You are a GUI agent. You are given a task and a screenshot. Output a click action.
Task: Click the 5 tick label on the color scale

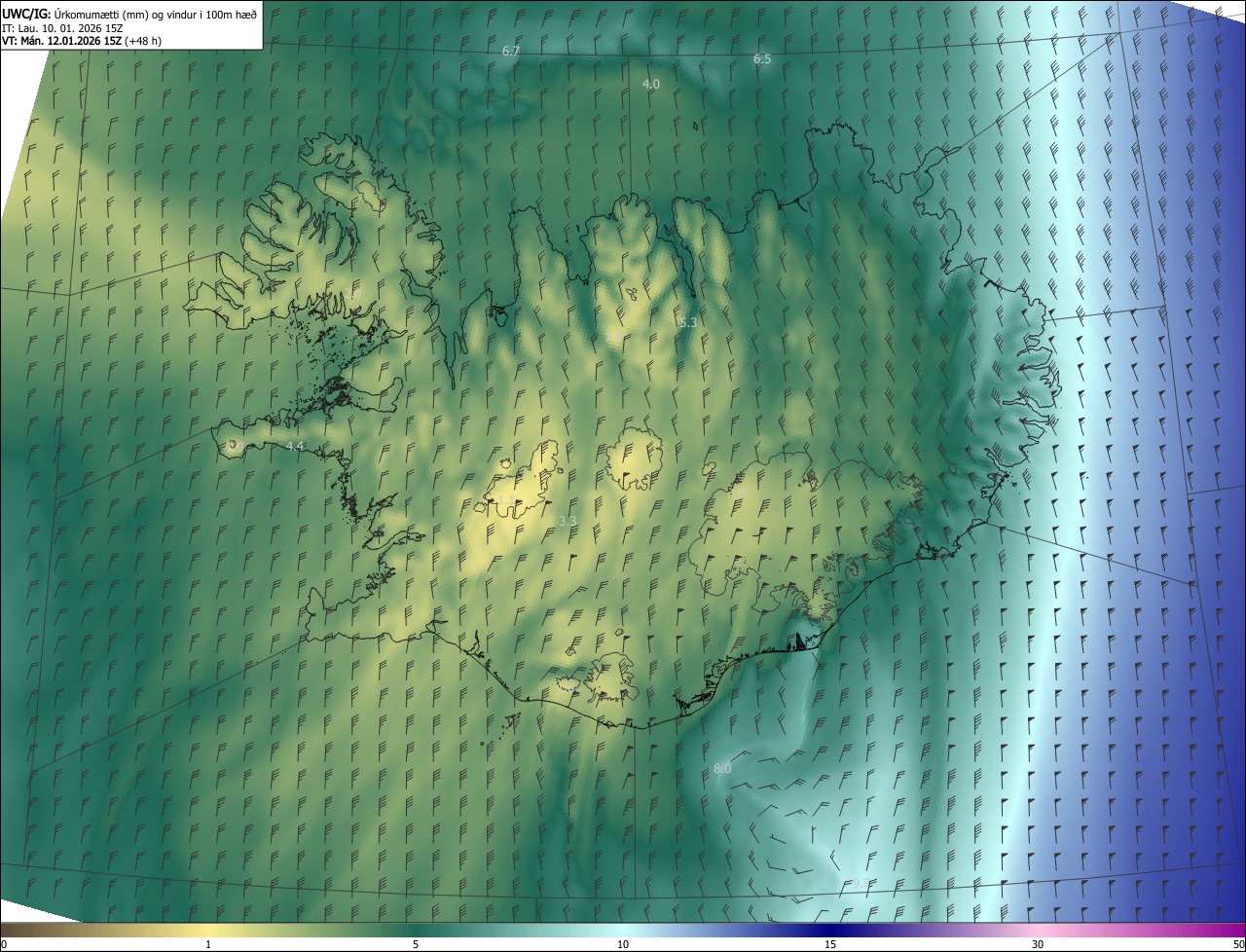(416, 944)
